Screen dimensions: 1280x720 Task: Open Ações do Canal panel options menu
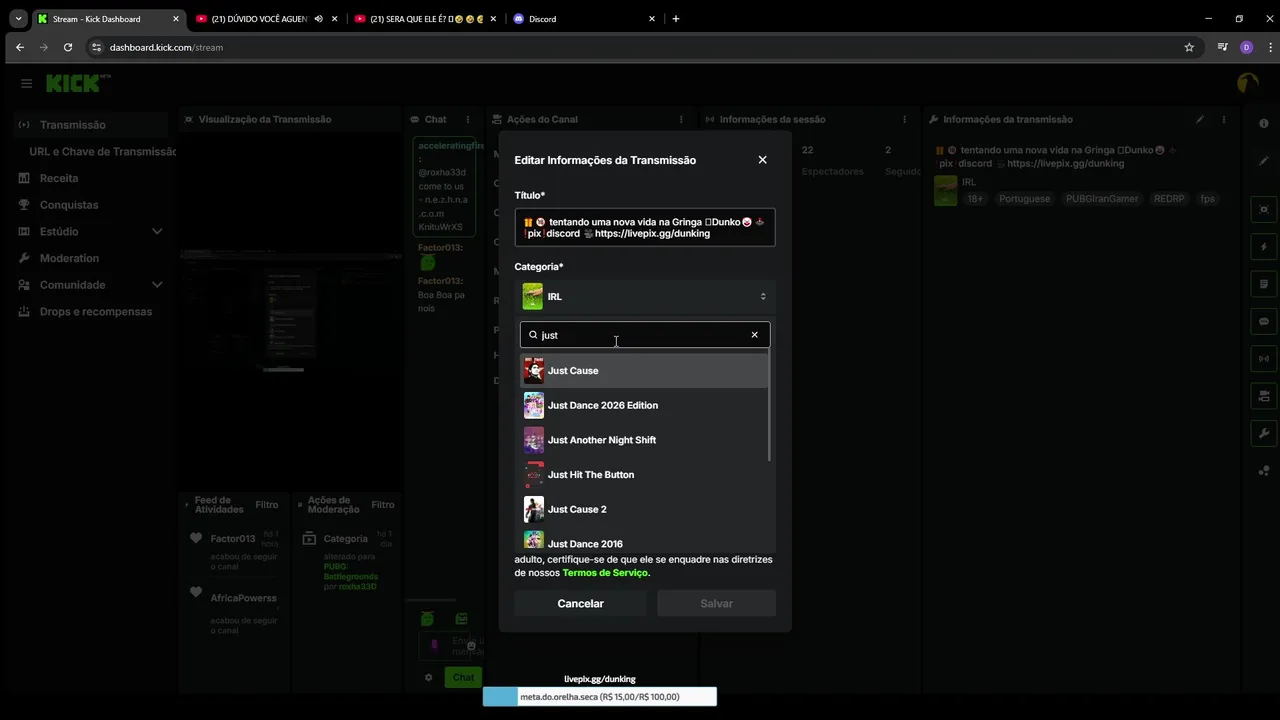pyautogui.click(x=680, y=120)
